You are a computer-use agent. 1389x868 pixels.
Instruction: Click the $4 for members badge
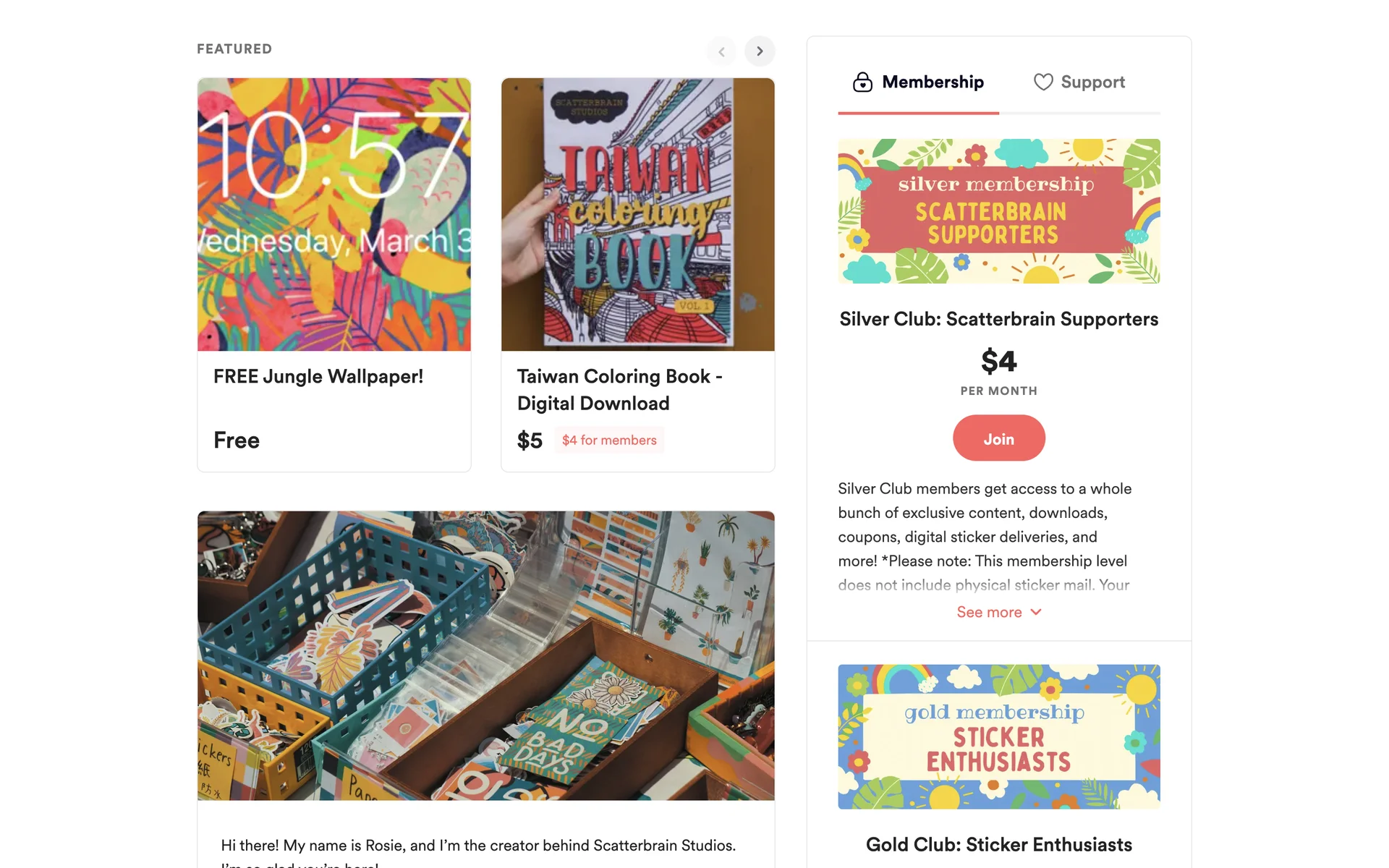(x=609, y=441)
